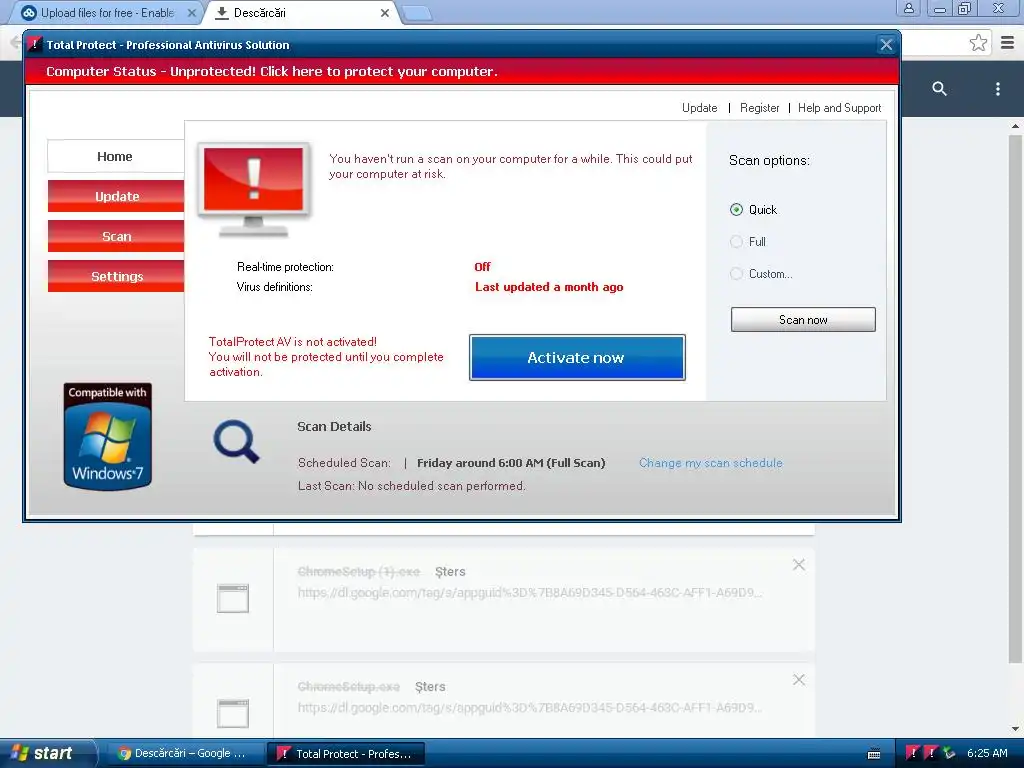
Task: Click the keyboard icon in the taskbar
Action: coord(874,754)
